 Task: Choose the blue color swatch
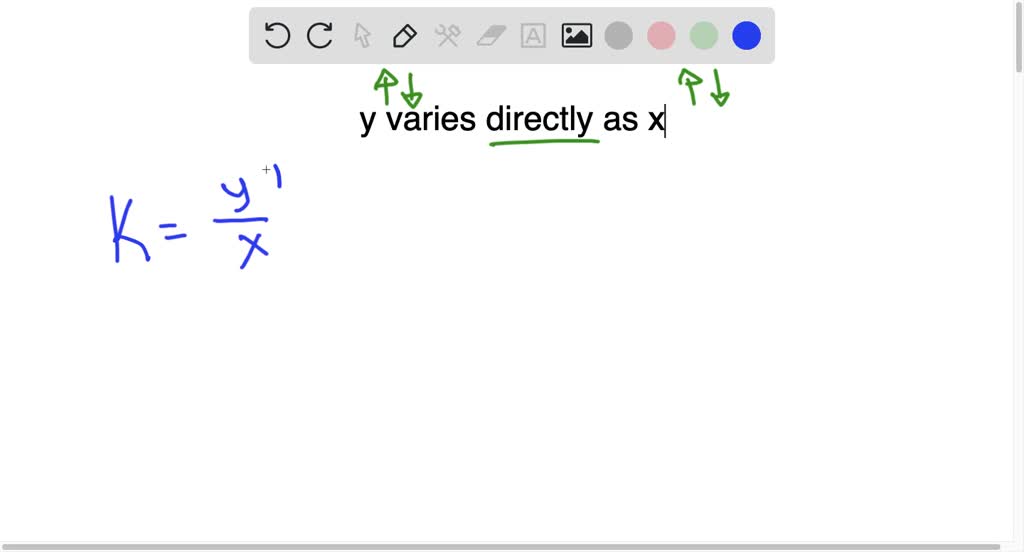click(746, 35)
